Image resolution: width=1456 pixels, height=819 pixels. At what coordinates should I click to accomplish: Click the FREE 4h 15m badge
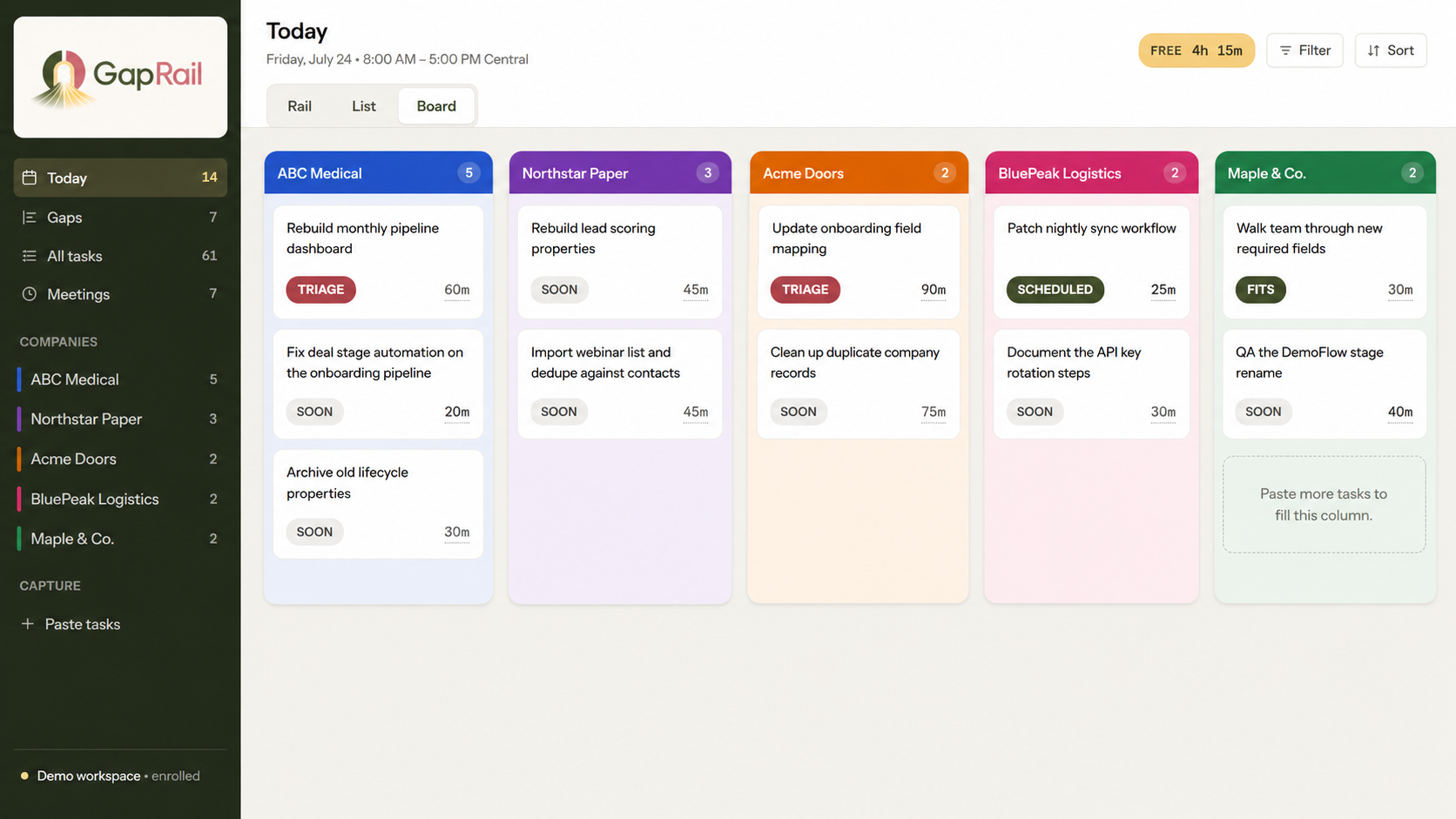click(1196, 50)
